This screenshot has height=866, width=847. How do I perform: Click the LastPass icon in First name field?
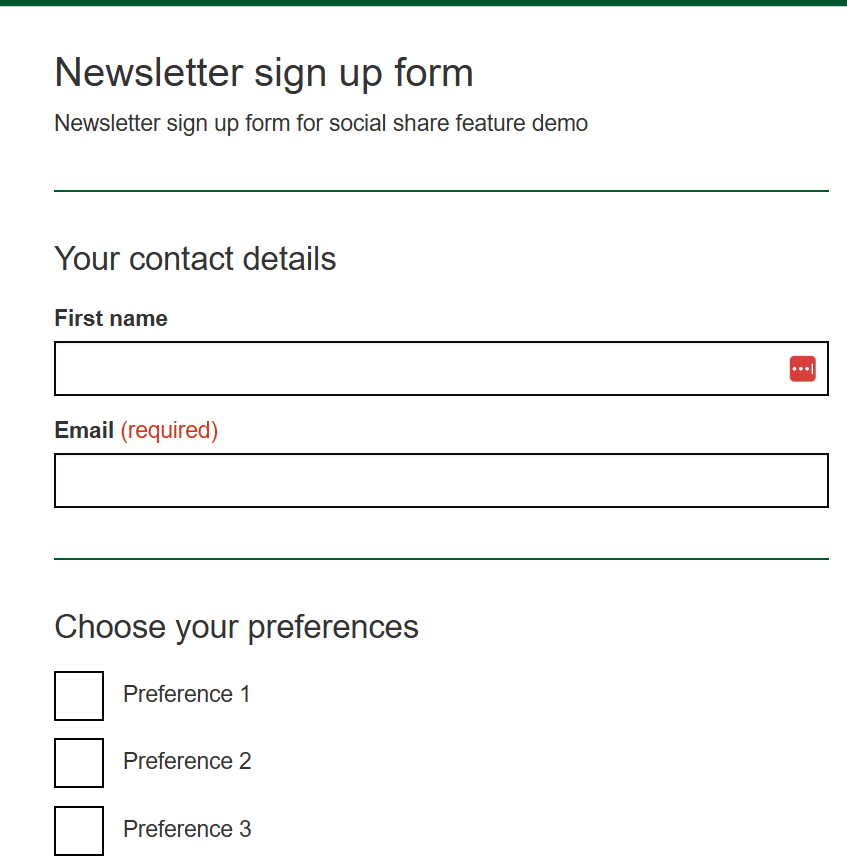(803, 368)
